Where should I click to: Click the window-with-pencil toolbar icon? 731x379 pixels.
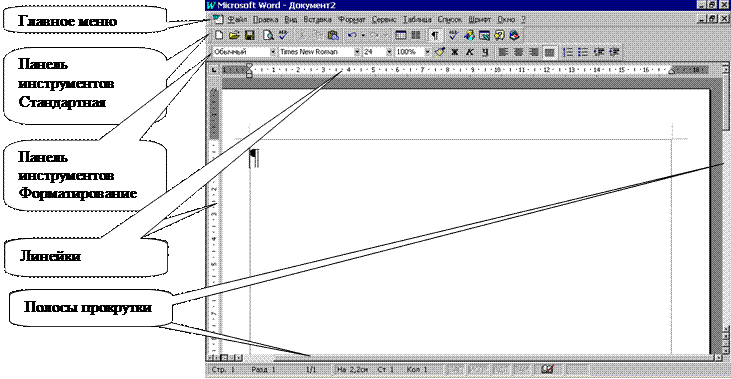(484, 35)
